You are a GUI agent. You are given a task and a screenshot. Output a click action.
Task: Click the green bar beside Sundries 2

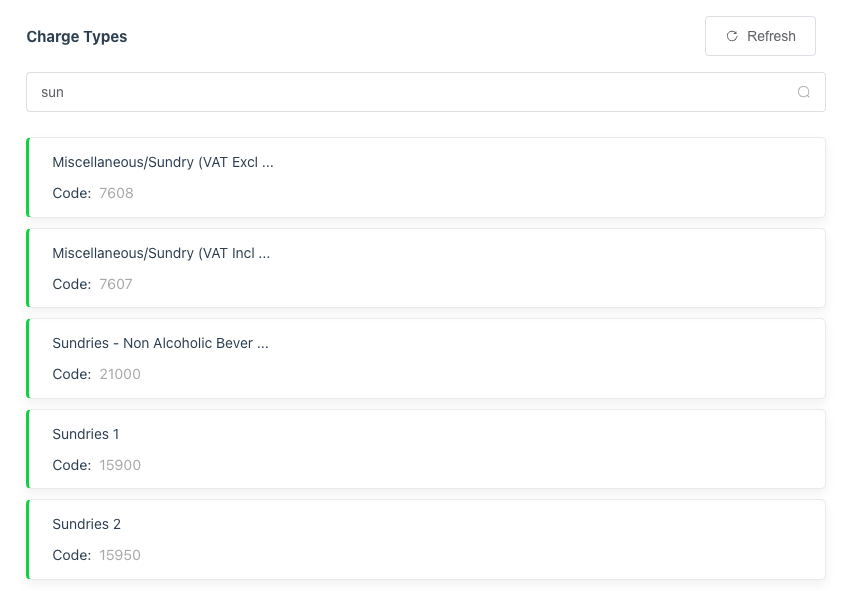pos(29,539)
